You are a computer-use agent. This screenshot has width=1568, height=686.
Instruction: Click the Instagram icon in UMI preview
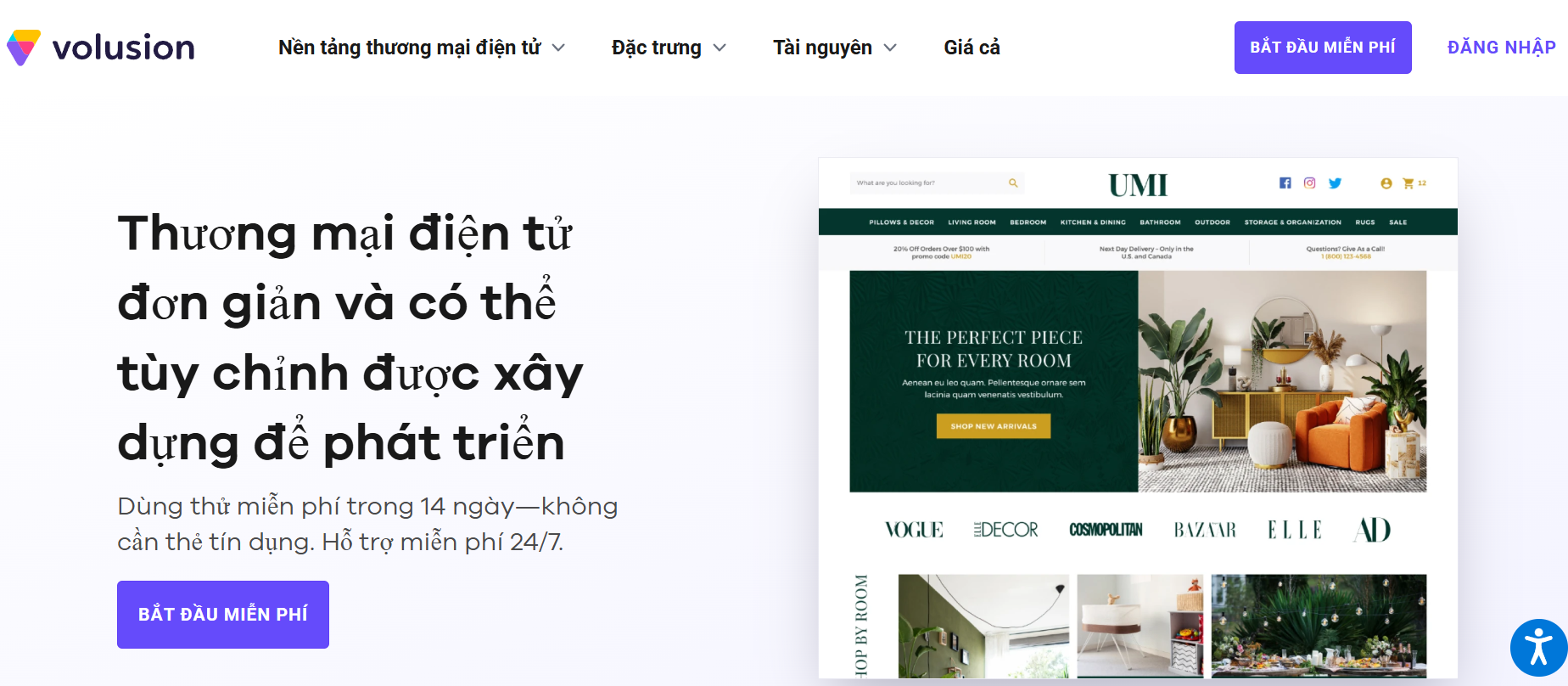pos(1310,183)
